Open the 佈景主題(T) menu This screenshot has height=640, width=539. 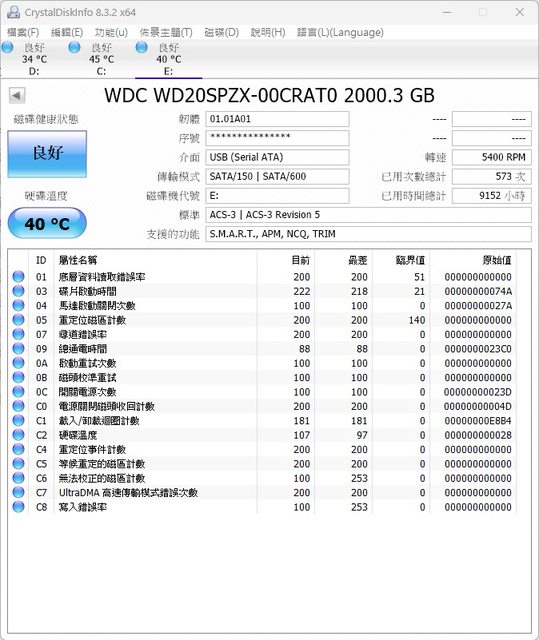pos(166,32)
